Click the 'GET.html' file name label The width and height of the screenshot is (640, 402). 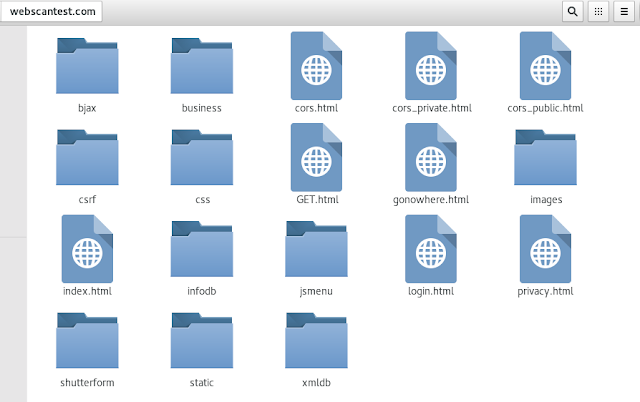point(317,200)
